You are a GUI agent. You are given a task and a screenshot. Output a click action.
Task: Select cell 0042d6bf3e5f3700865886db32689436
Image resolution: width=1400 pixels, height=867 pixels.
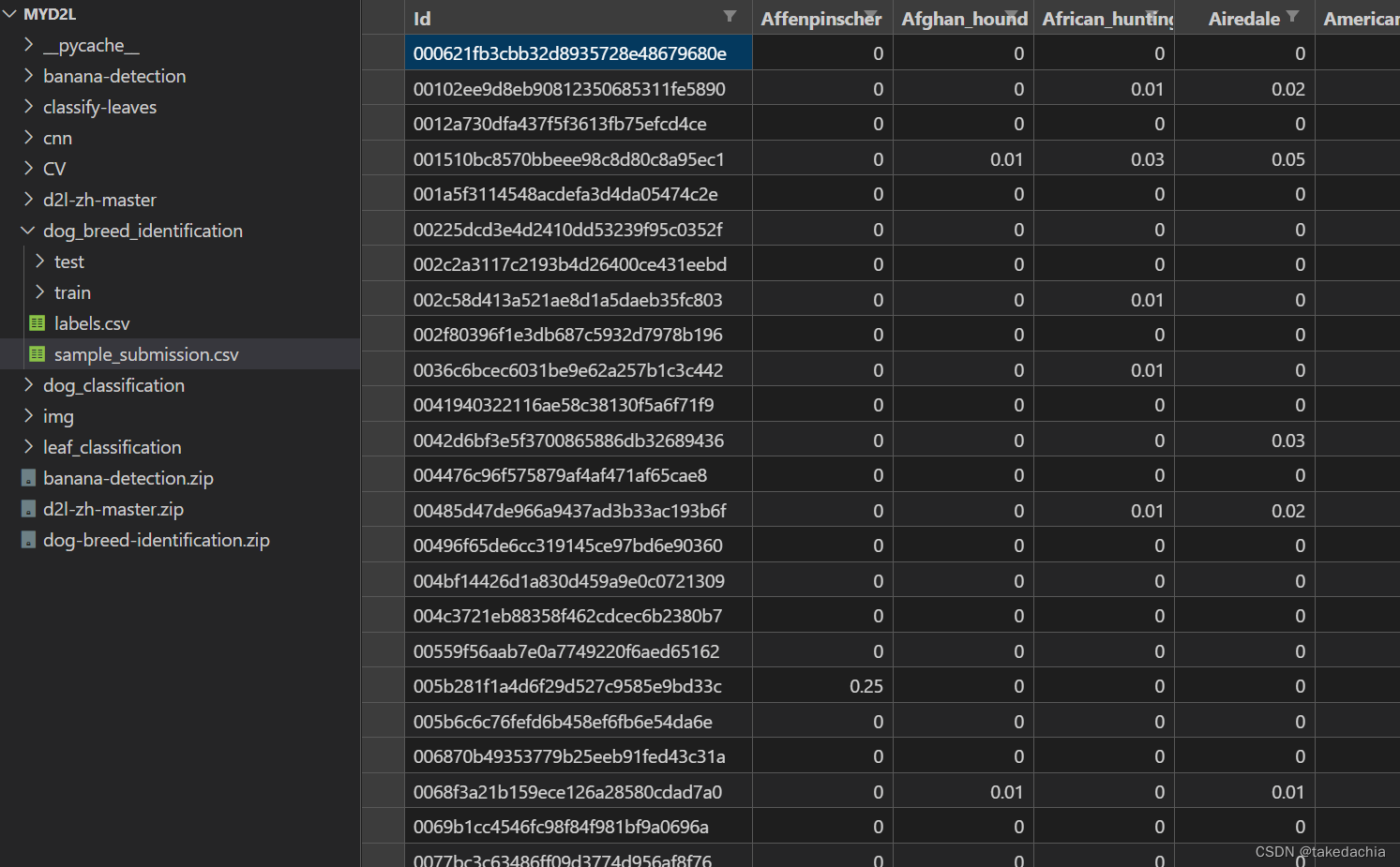pos(579,441)
